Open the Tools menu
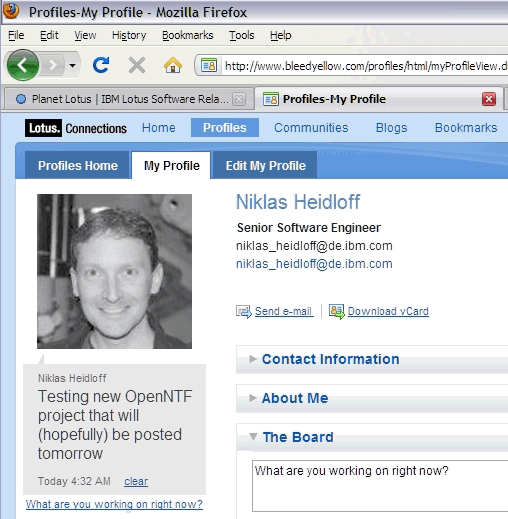 [241, 35]
